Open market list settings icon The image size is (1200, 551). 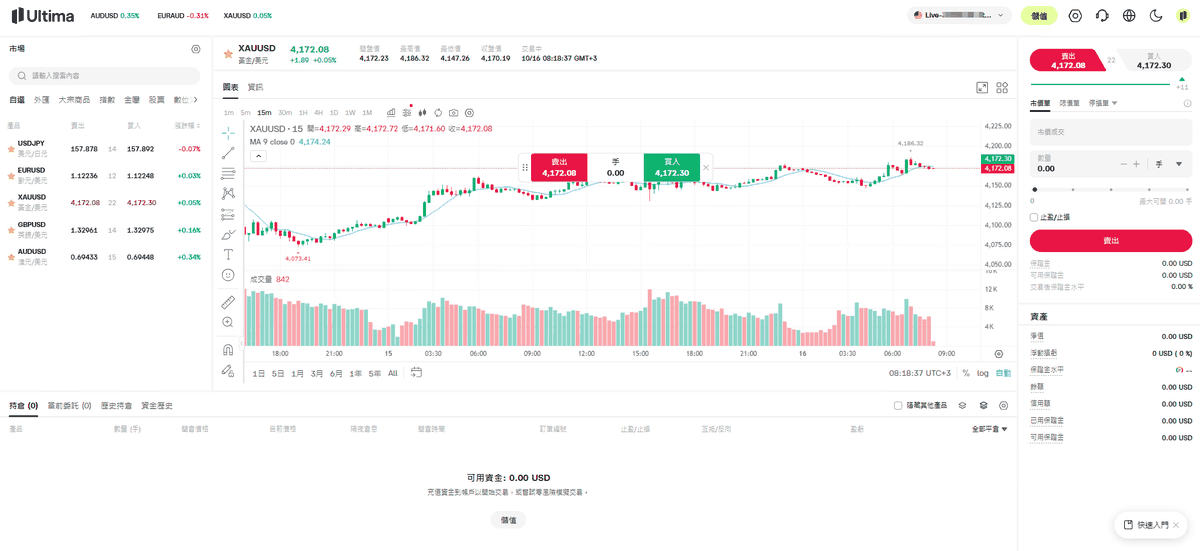coord(196,49)
